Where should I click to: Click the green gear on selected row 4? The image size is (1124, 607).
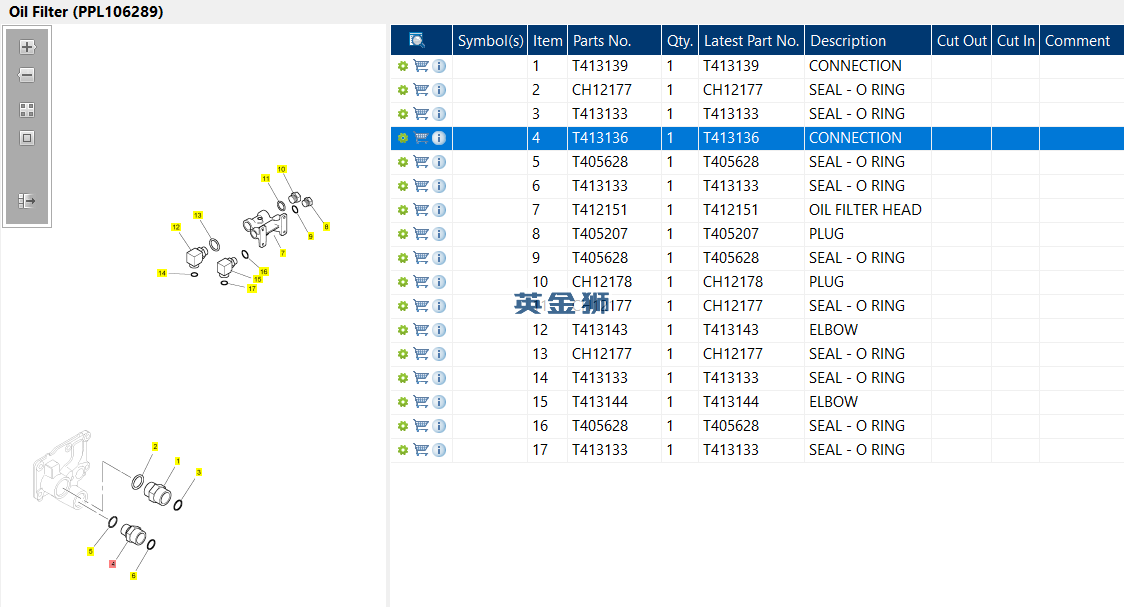(403, 138)
